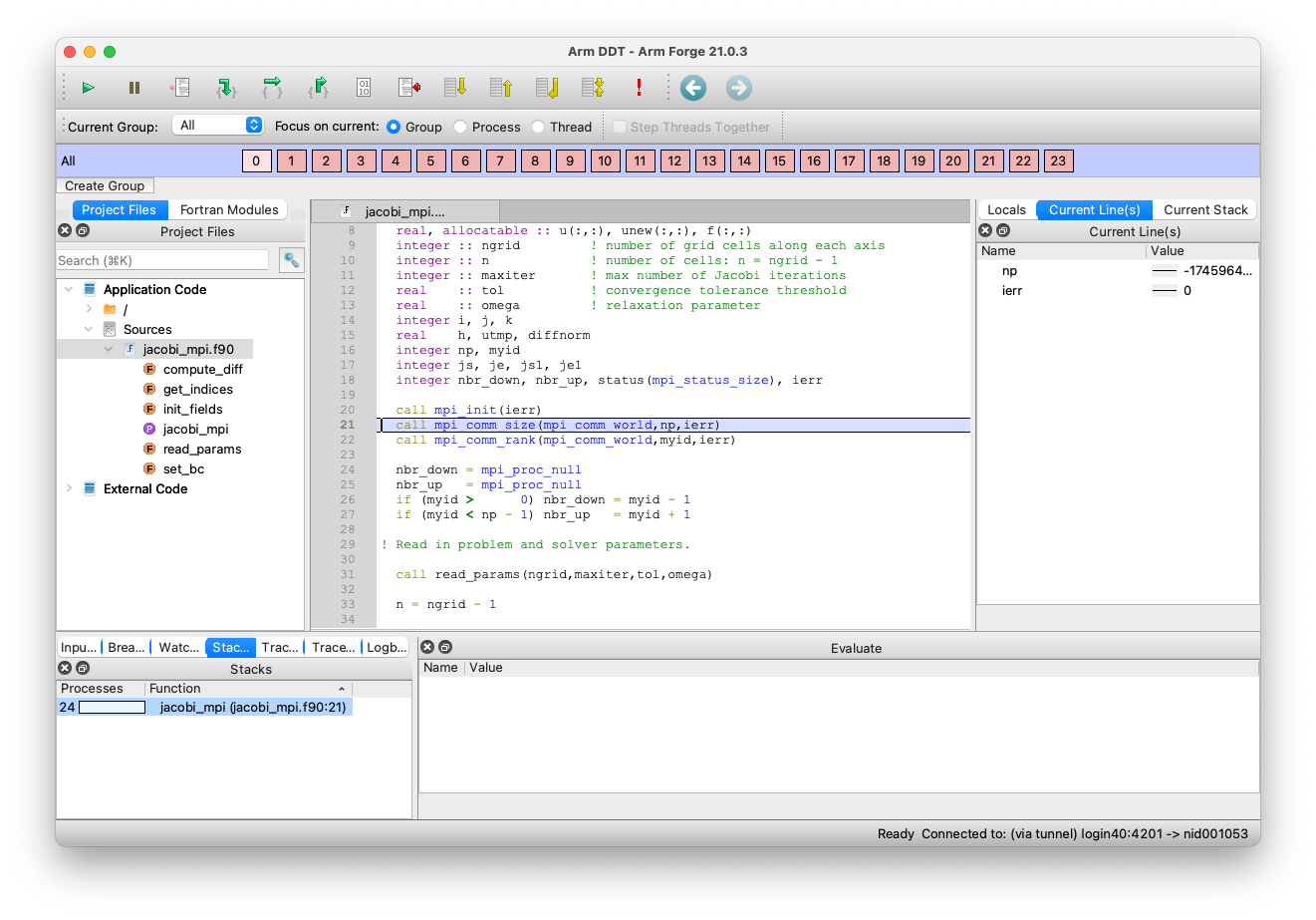Select the Group focus radio button

394,127
